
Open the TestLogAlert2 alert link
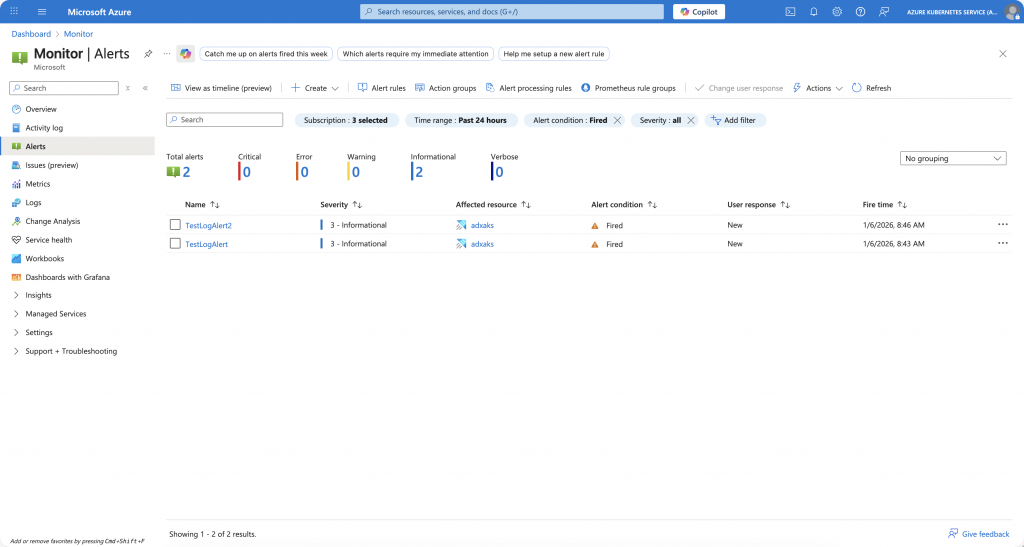pos(208,225)
